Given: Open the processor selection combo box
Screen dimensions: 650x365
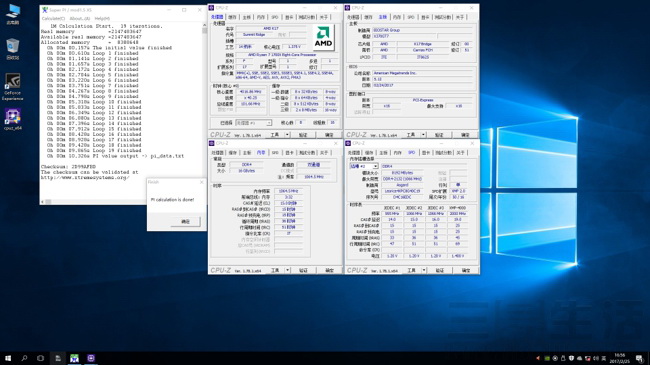Looking at the screenshot, I should click(253, 123).
